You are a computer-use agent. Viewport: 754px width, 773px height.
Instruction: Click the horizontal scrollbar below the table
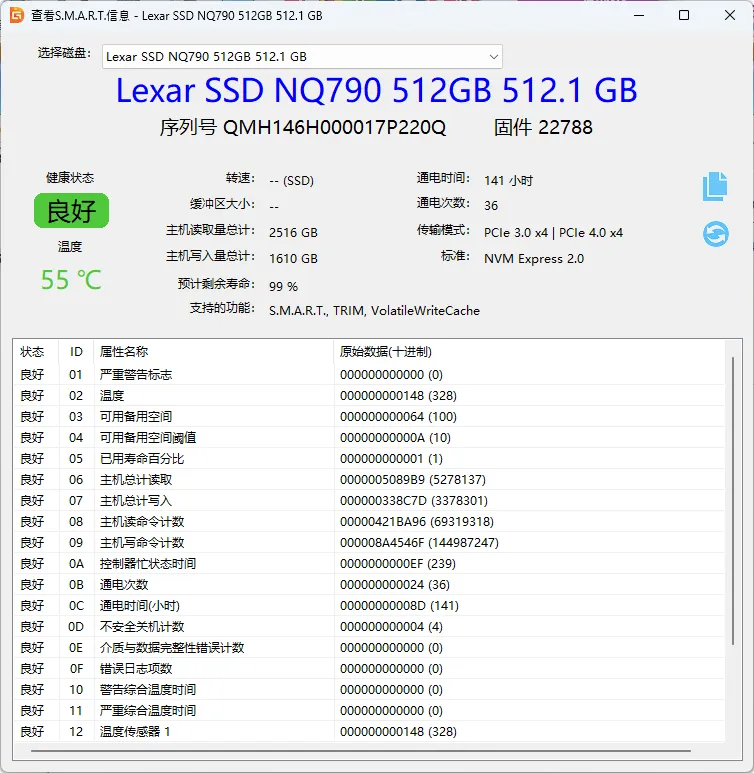[x=360, y=751]
